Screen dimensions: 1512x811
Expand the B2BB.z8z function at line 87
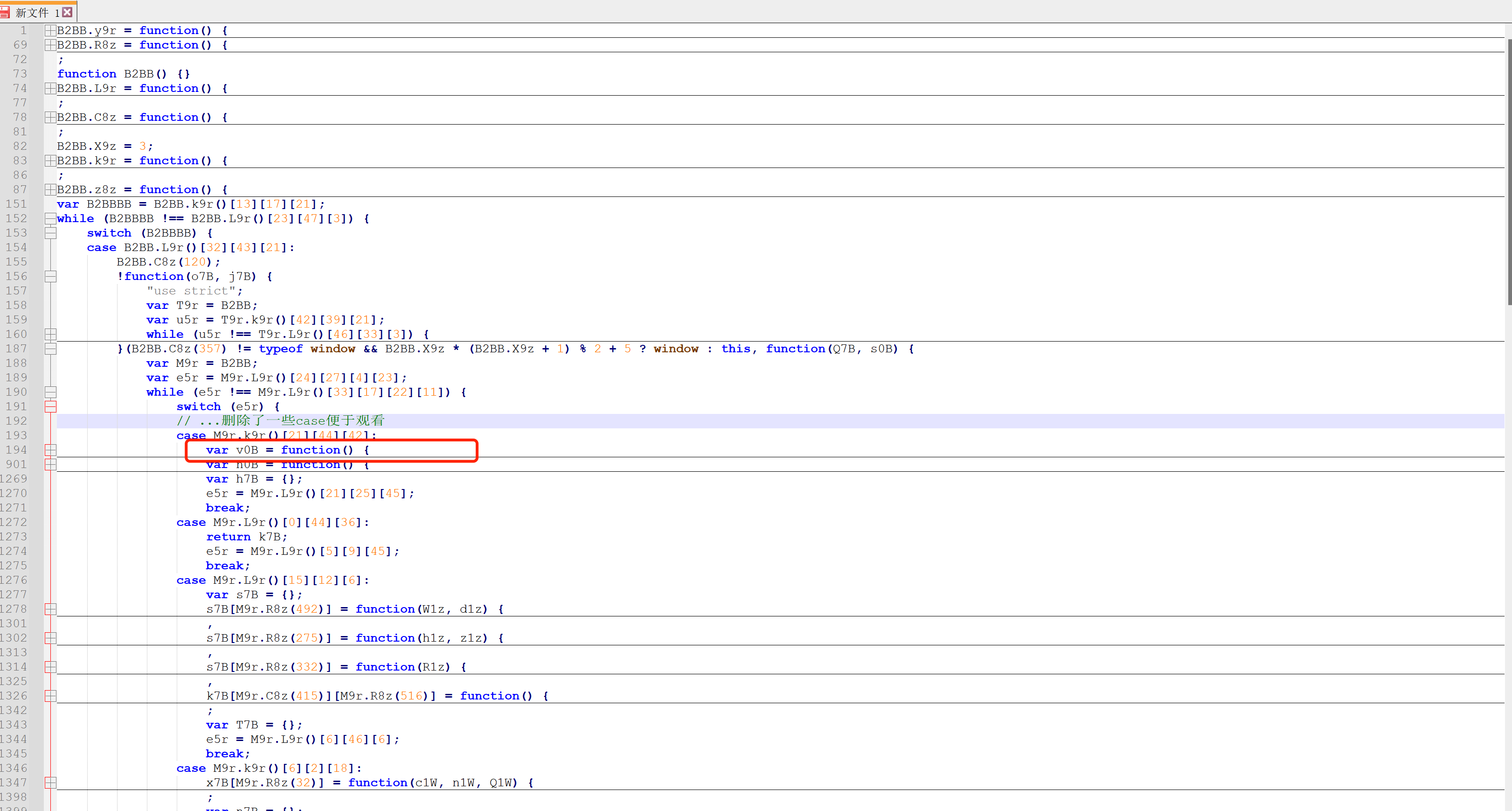click(50, 189)
